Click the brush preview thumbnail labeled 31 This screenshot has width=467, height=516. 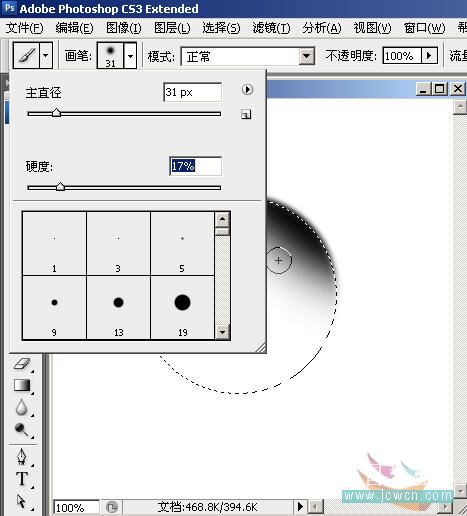(110, 55)
